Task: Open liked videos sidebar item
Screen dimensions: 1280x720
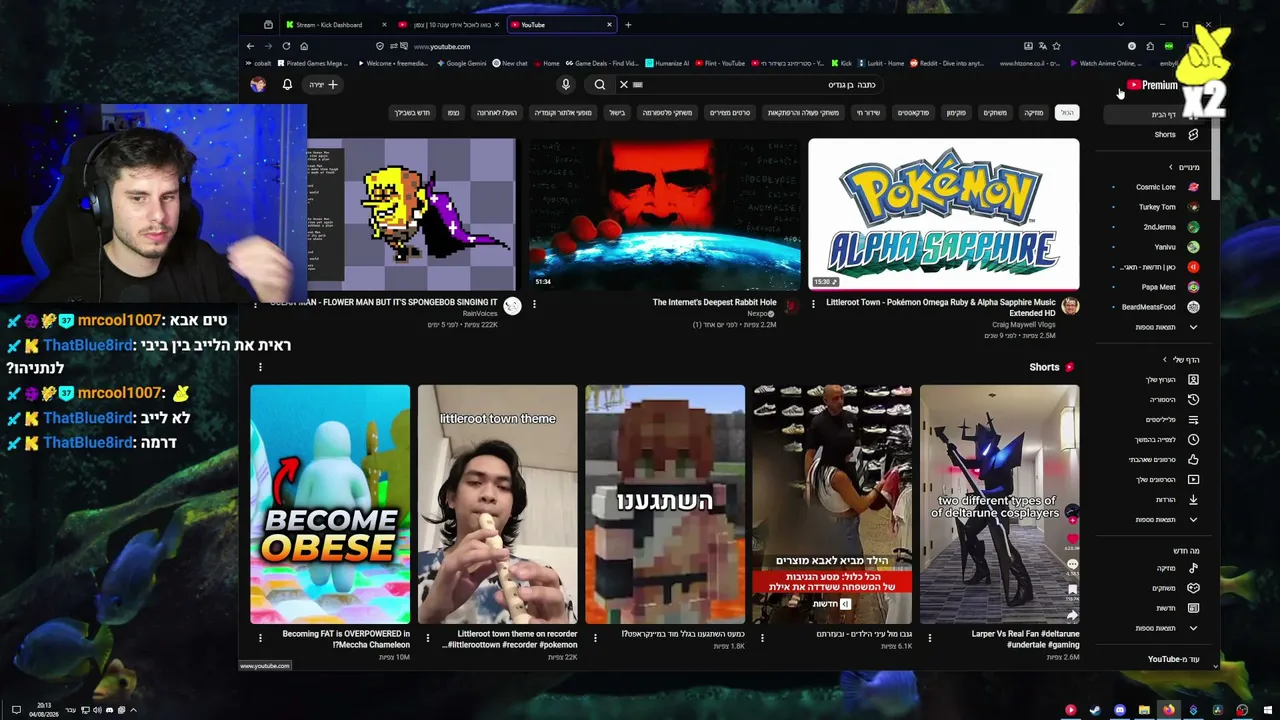Action: pyautogui.click(x=1156, y=460)
